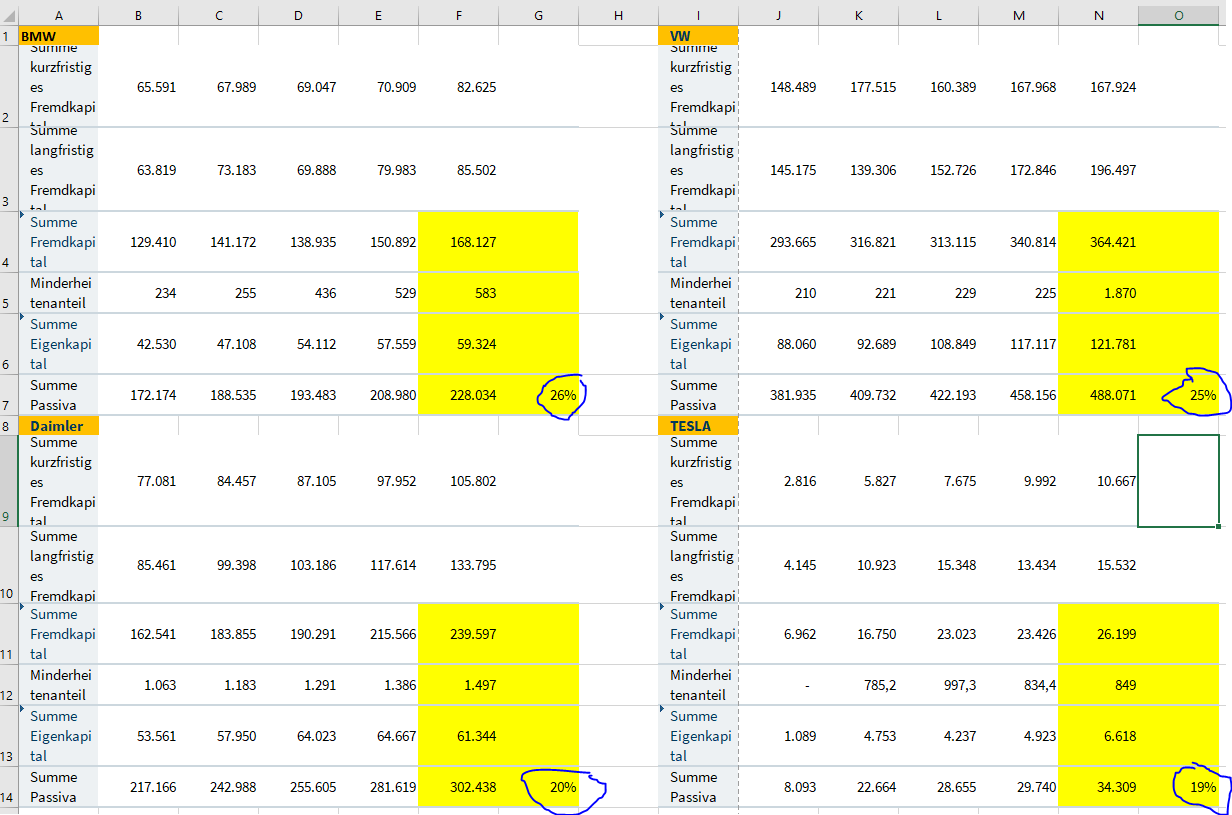Select TESLA Summe Fremdkapital label cell
The height and width of the screenshot is (815, 1232).
coord(698,634)
